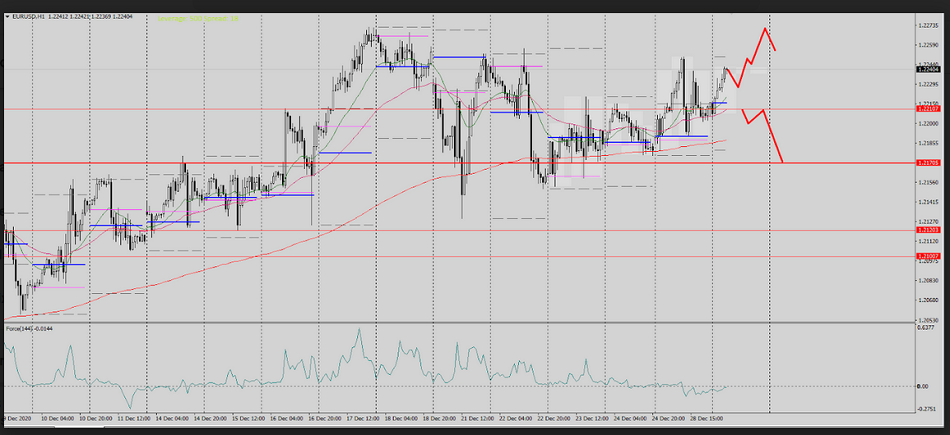Click the current price tag 1.22404
The height and width of the screenshot is (435, 950).
pos(927,68)
